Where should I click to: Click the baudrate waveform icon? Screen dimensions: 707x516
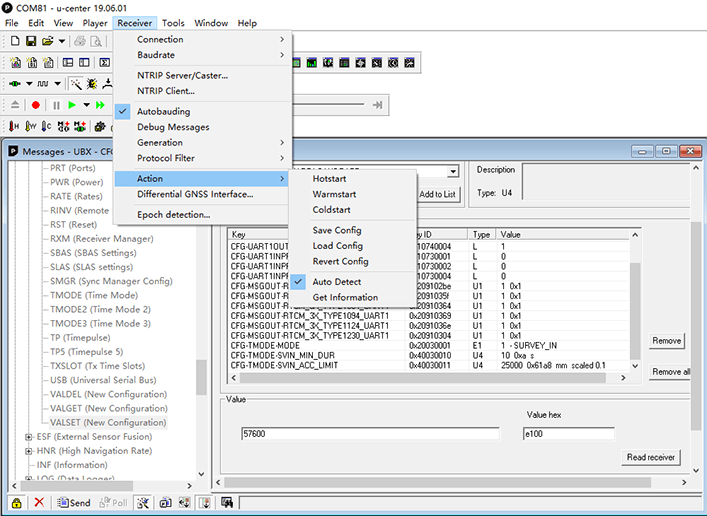tap(43, 83)
